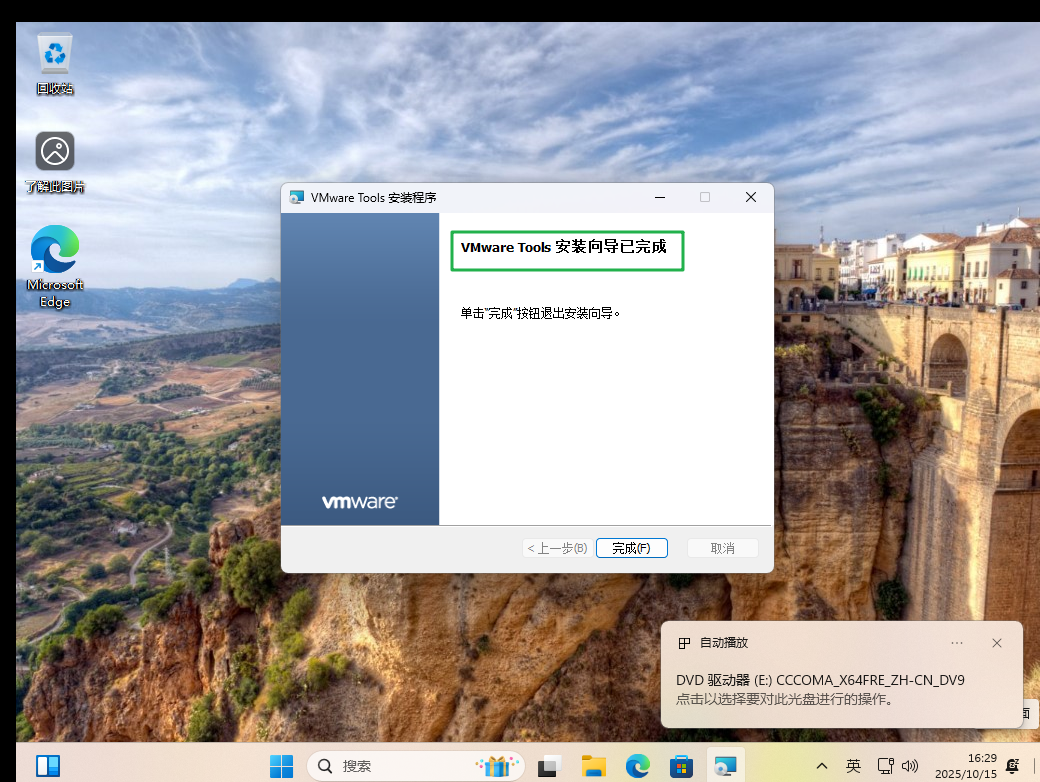The height and width of the screenshot is (782, 1040).
Task: Open the Microsoft Edge desktop shortcut
Action: (54, 267)
